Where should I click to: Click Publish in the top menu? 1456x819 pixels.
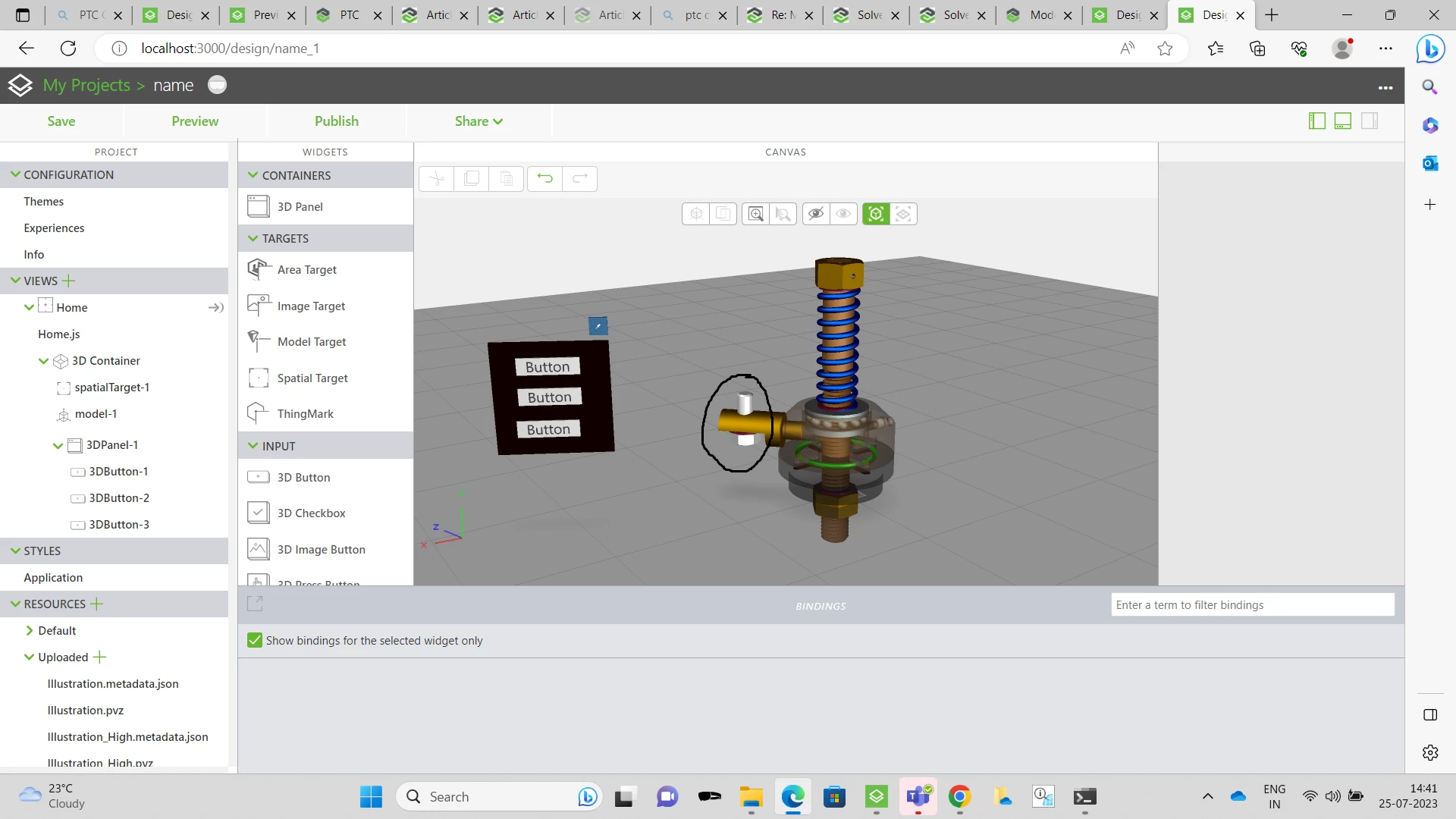(x=336, y=121)
